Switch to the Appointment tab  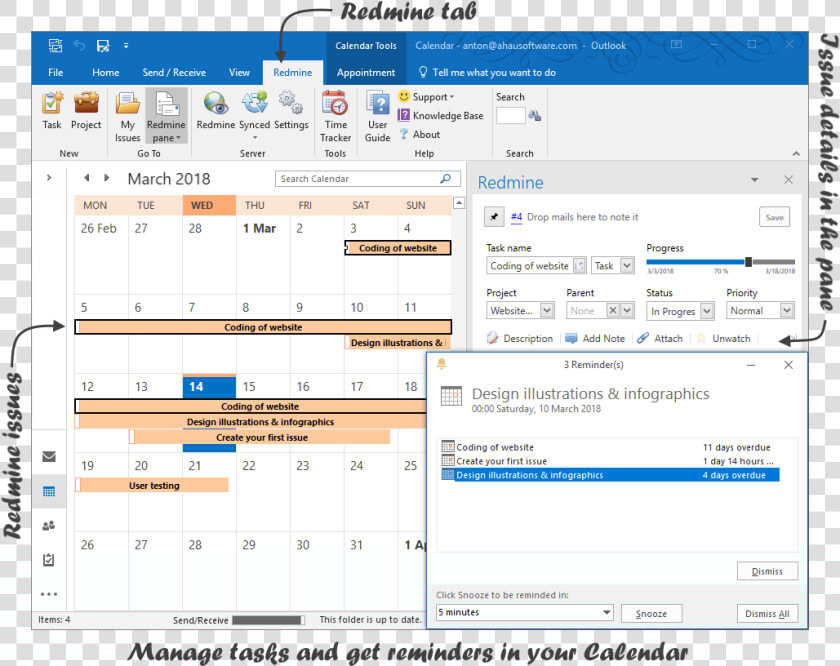pyautogui.click(x=366, y=72)
